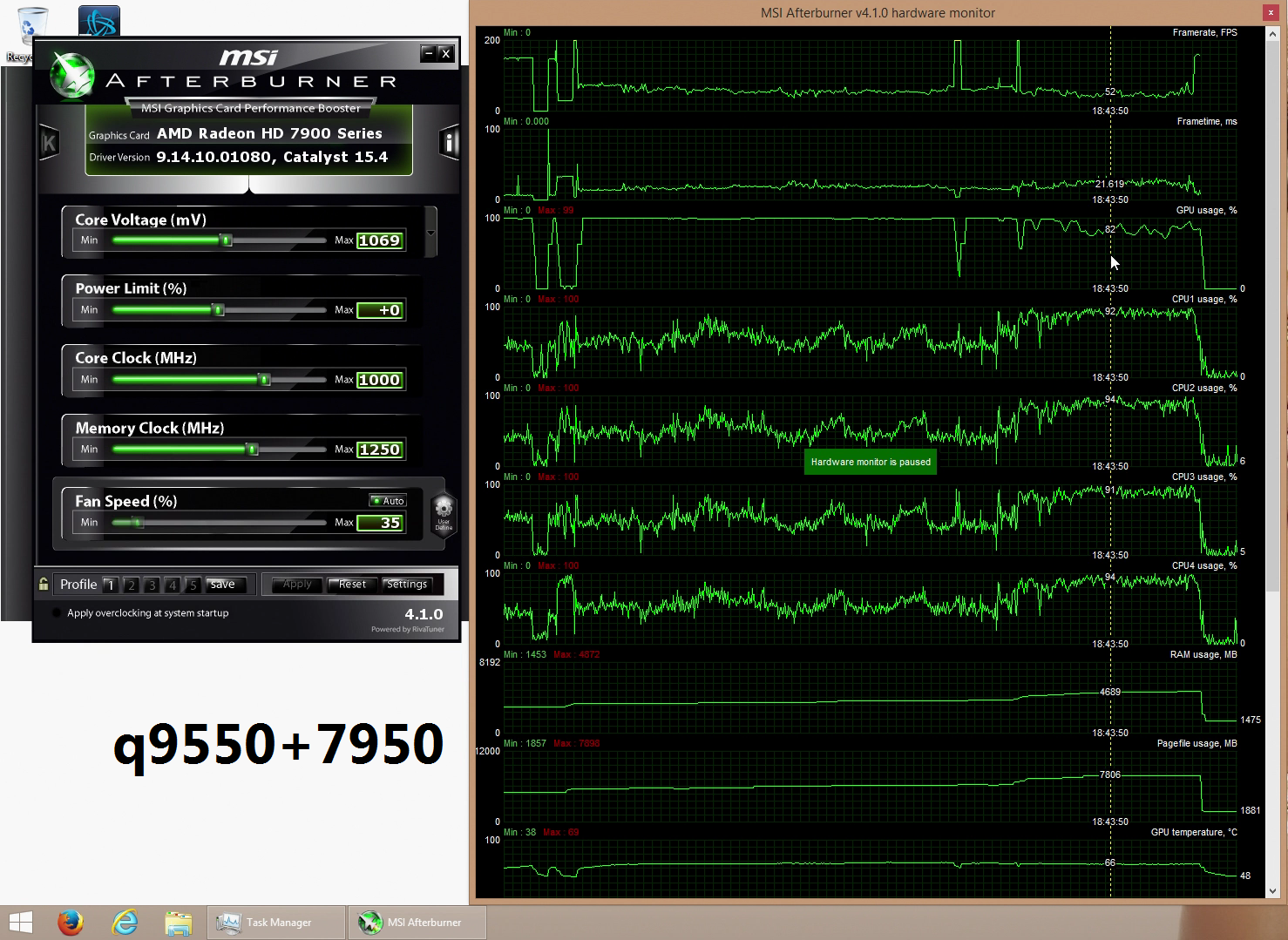
Task: Click the 'Frametime, ms' graph label
Action: [x=1207, y=121]
